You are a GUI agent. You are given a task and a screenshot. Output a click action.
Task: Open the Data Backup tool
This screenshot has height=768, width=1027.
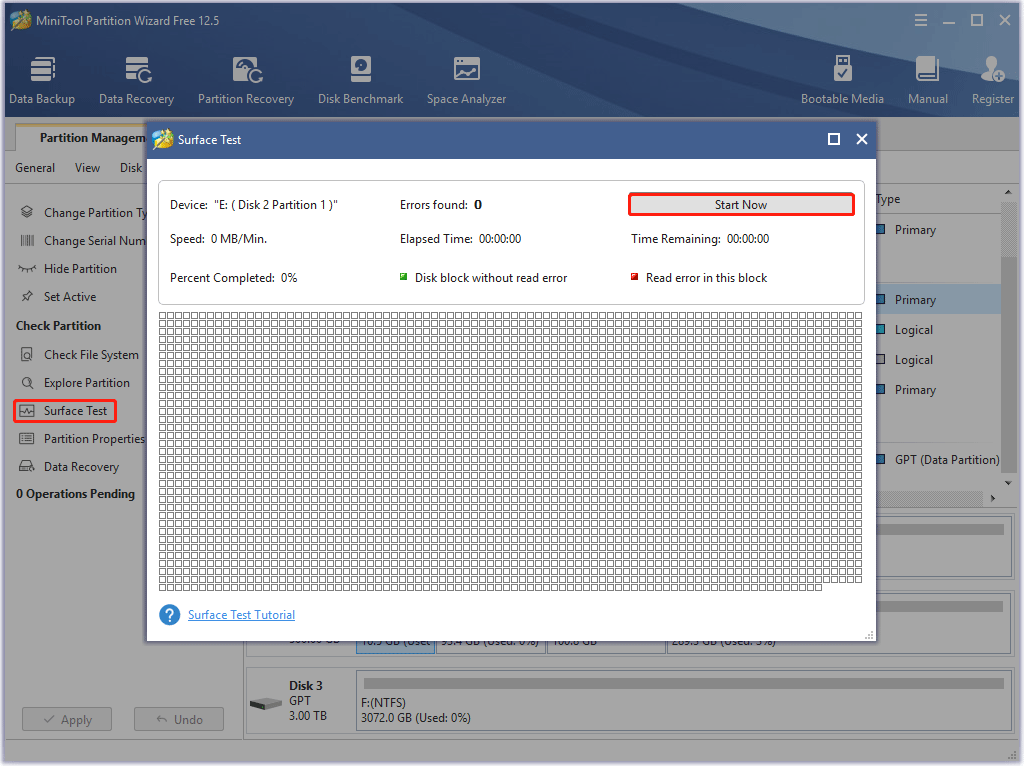click(x=42, y=80)
